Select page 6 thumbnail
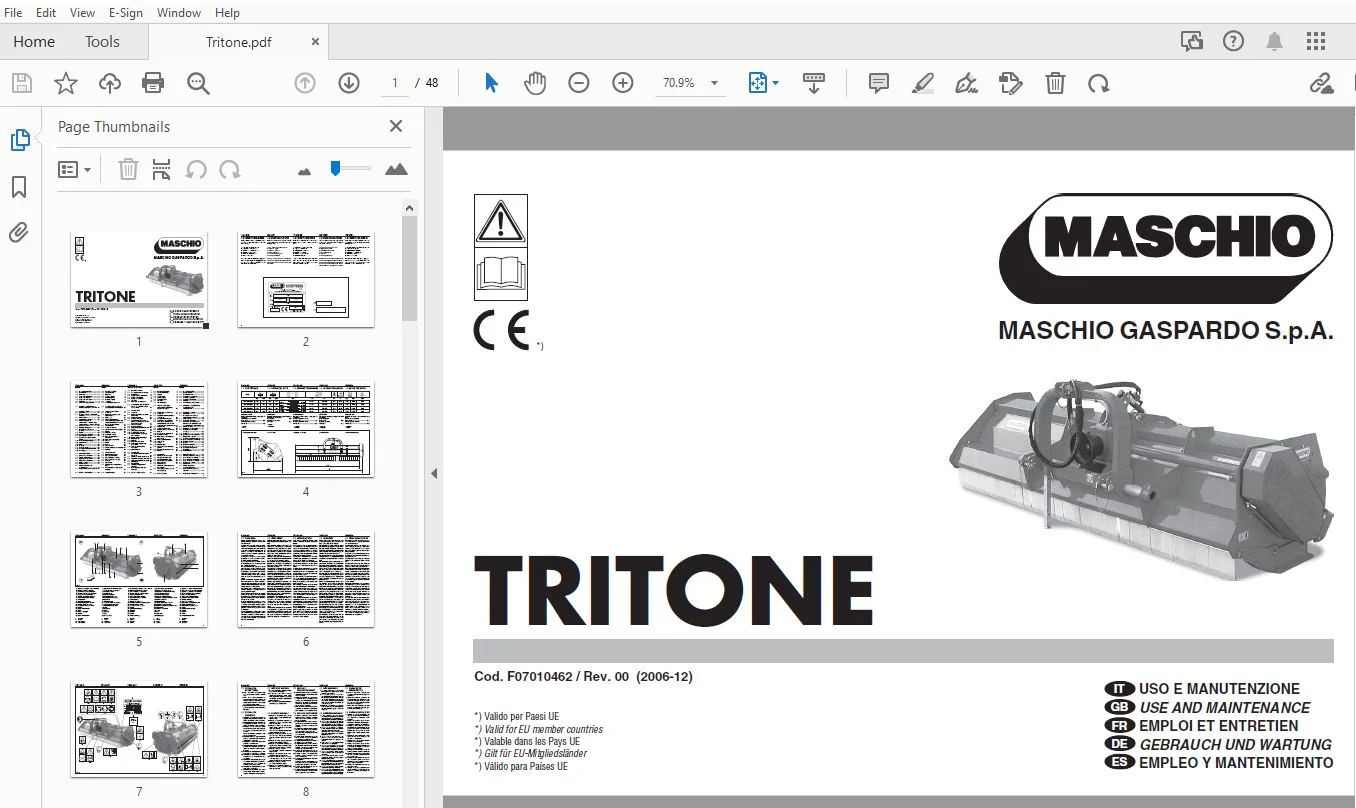The height and width of the screenshot is (808, 1356). [306, 580]
